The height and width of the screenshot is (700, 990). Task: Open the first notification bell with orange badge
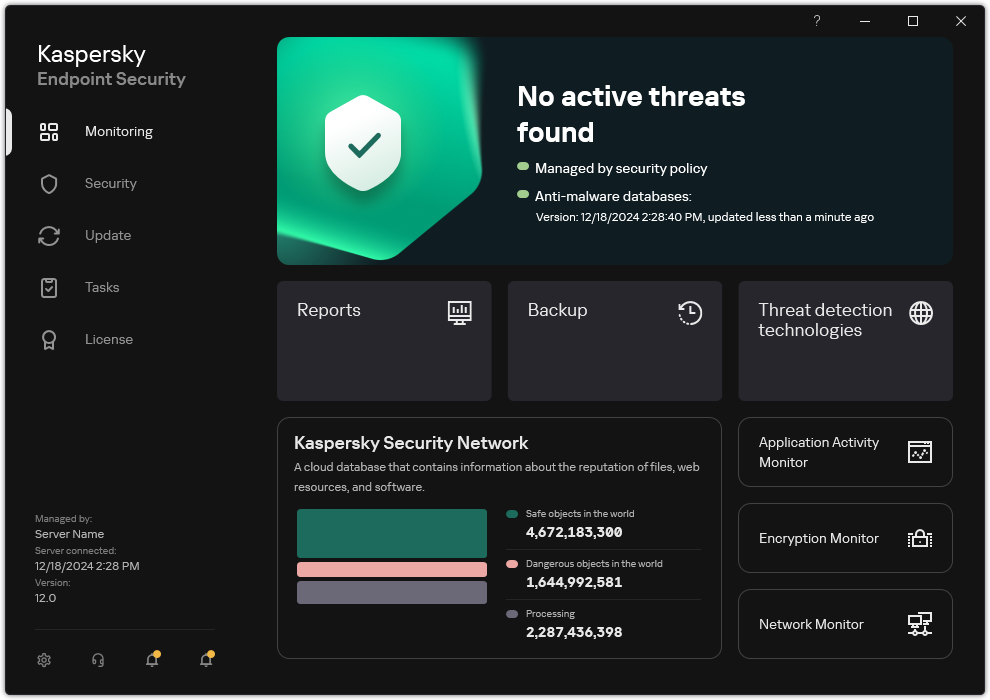point(152,660)
